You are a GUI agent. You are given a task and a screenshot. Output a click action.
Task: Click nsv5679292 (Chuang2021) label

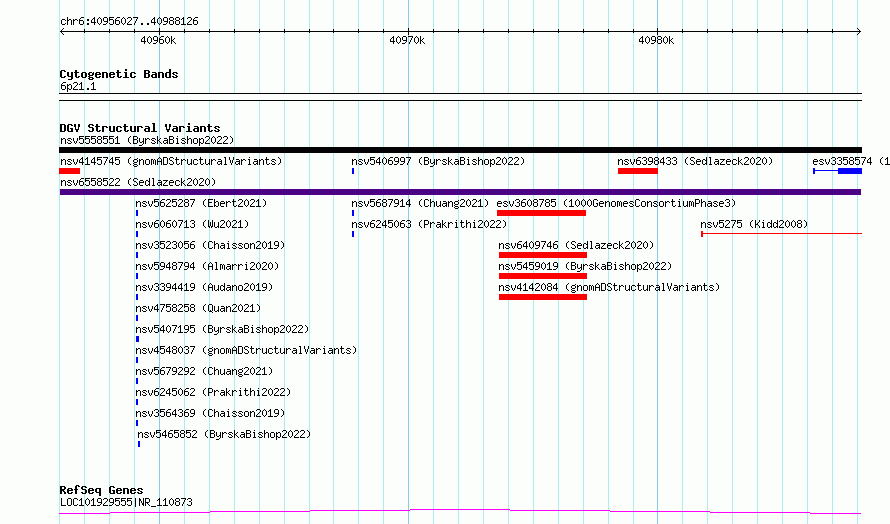click(x=204, y=371)
